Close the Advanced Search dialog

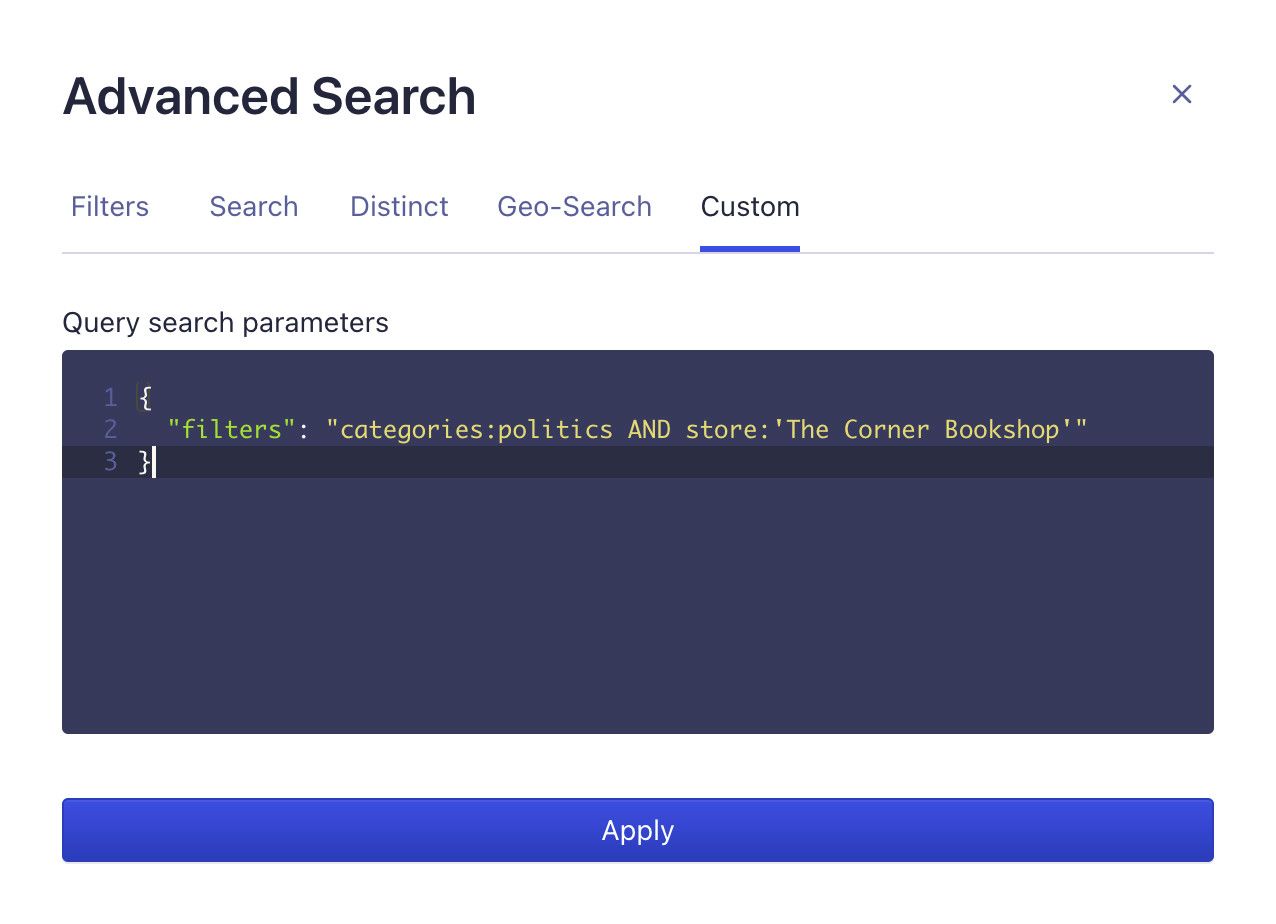pos(1182,94)
